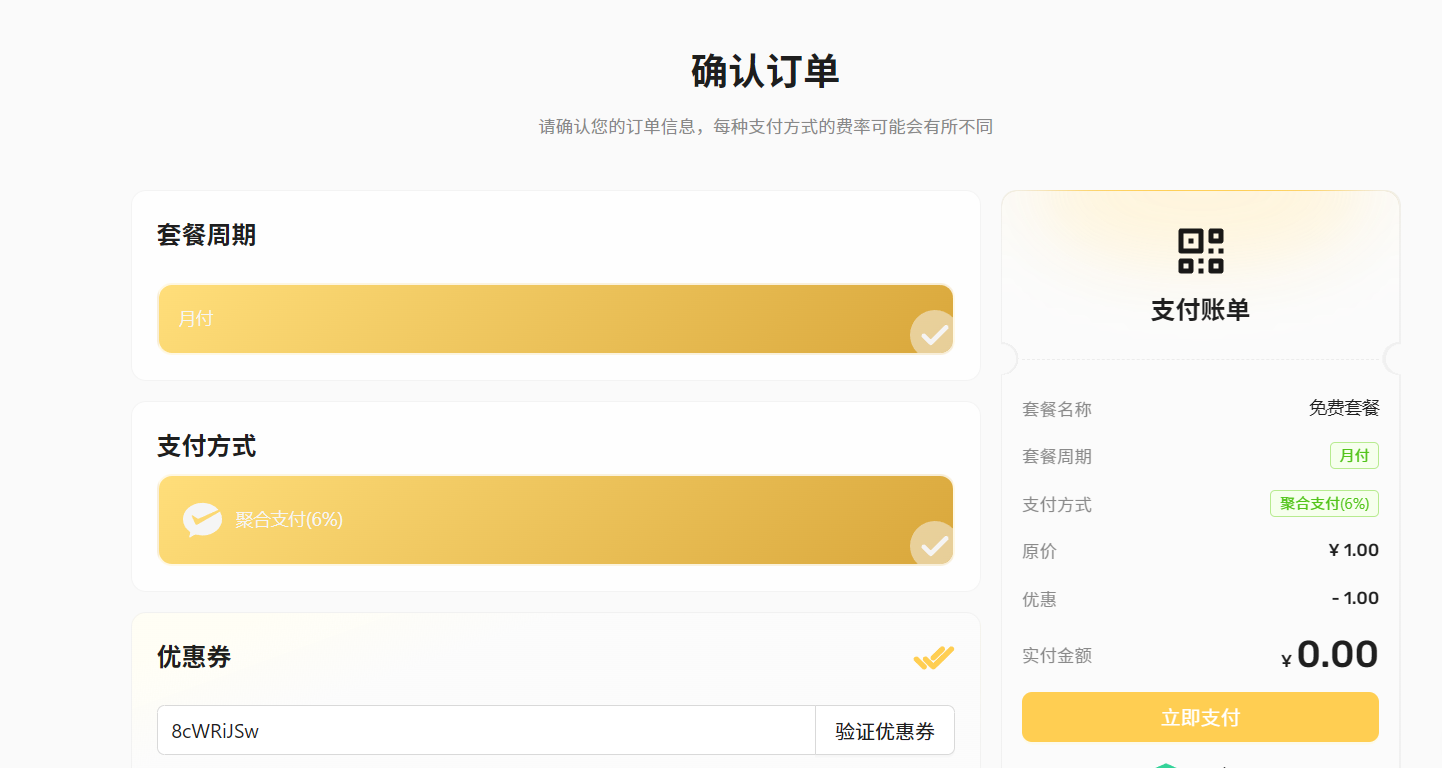Click the 支付账单 panel title

(1200, 310)
